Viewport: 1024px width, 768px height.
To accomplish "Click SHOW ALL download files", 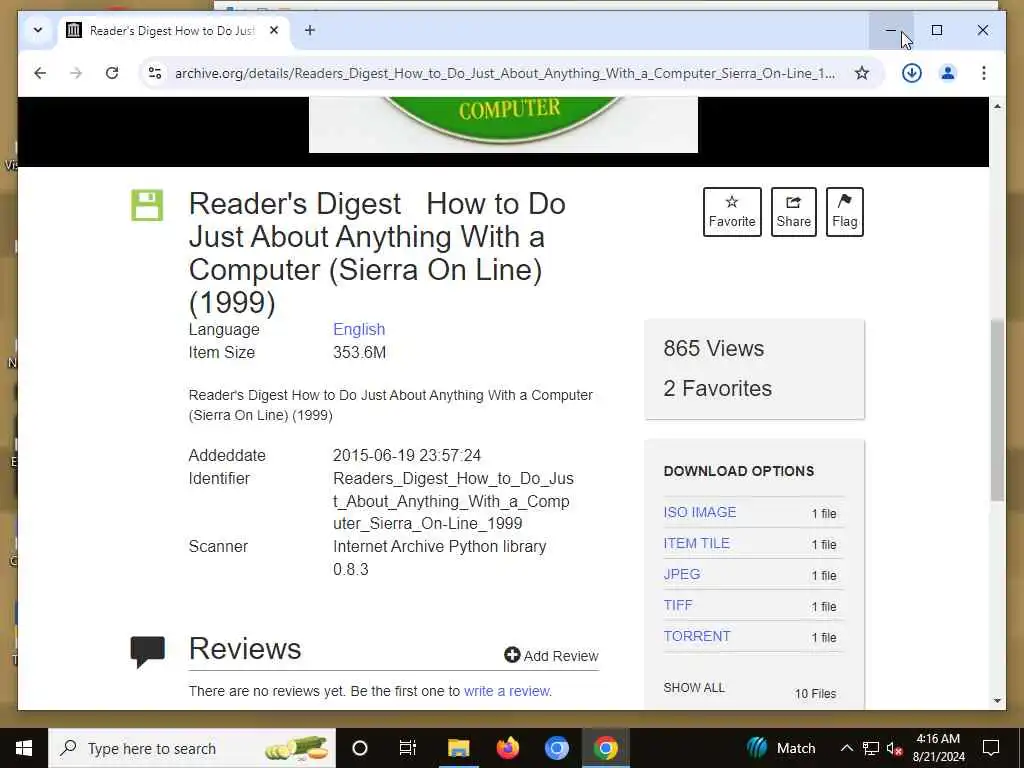I will coord(694,688).
